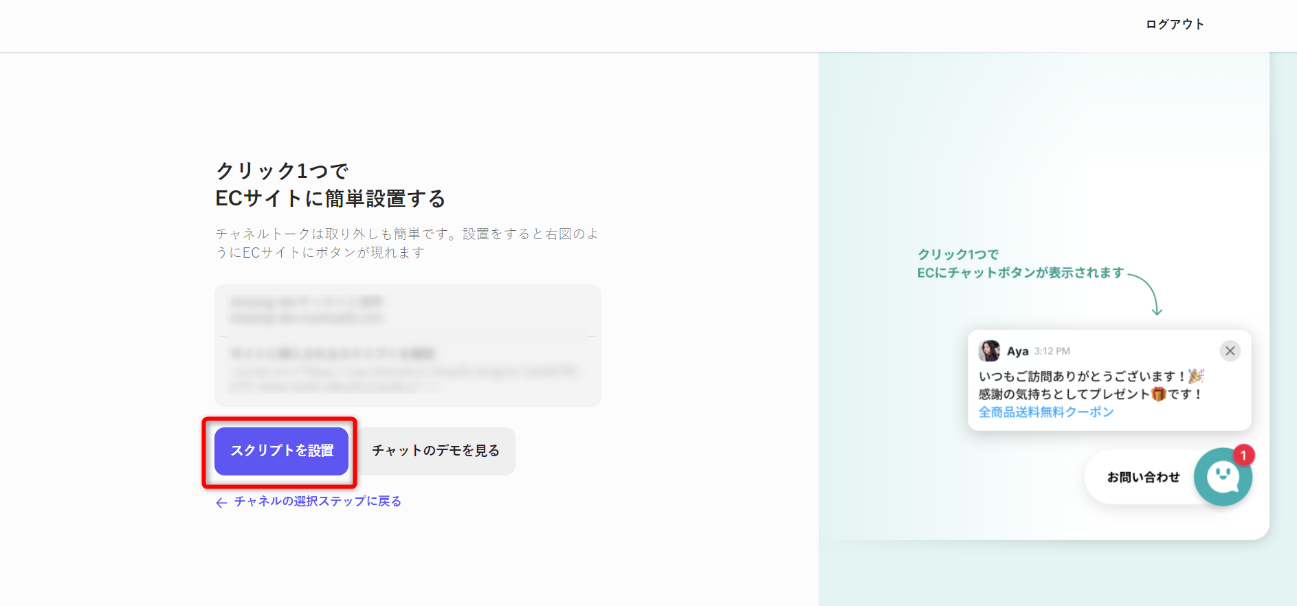
Task: Click the blurred site info top row
Action: (x=408, y=310)
